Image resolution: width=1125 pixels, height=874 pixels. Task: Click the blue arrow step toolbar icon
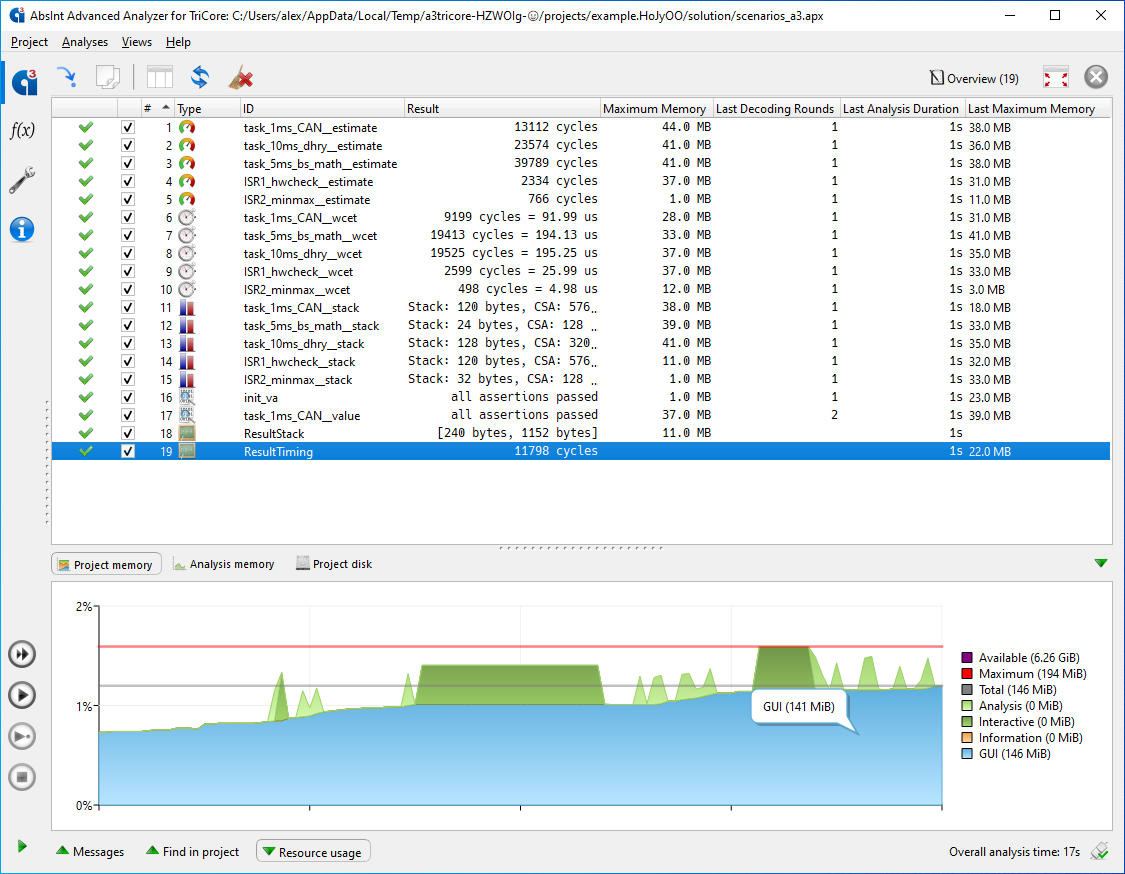[x=67, y=77]
